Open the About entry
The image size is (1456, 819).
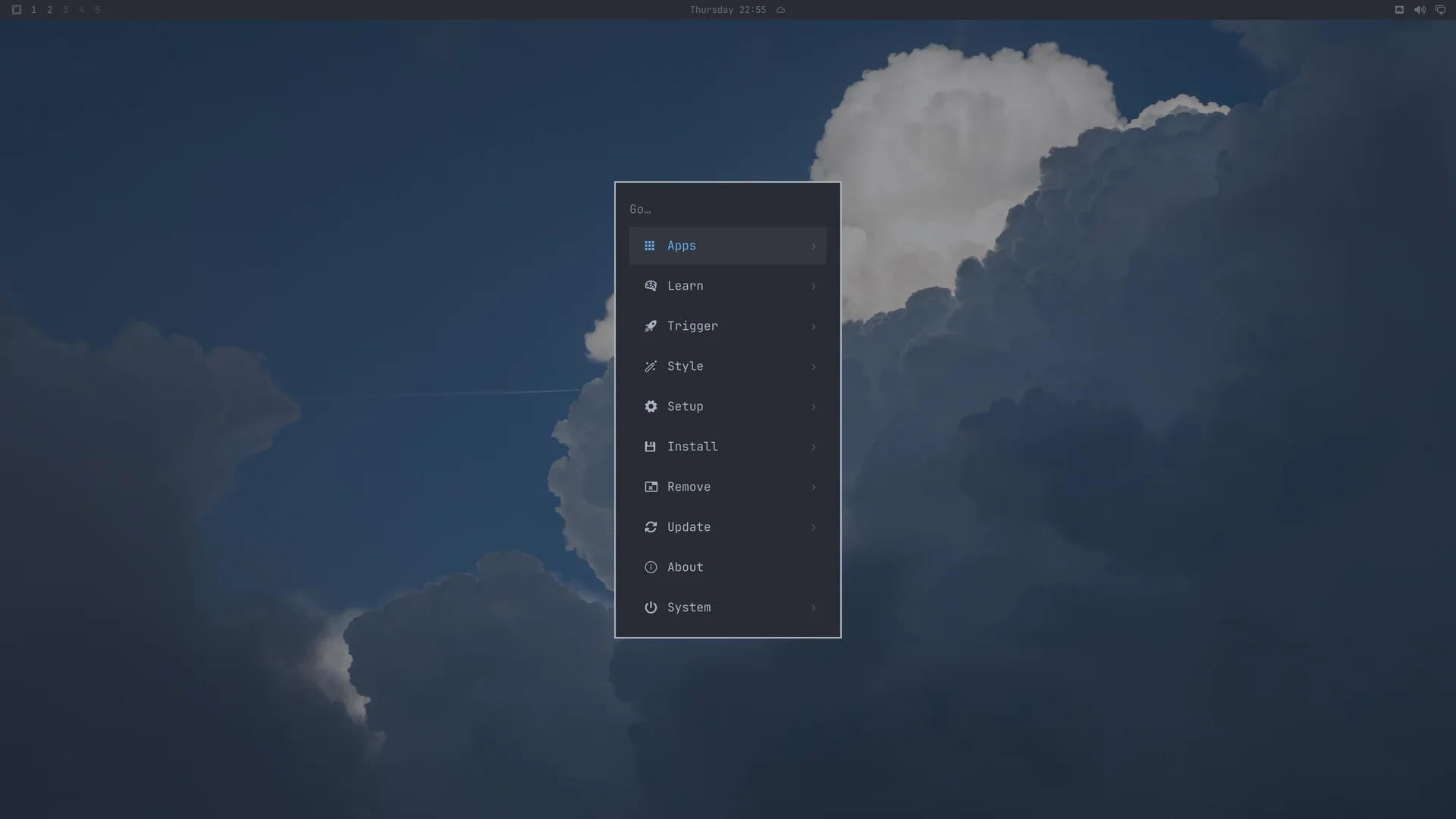[x=727, y=567]
